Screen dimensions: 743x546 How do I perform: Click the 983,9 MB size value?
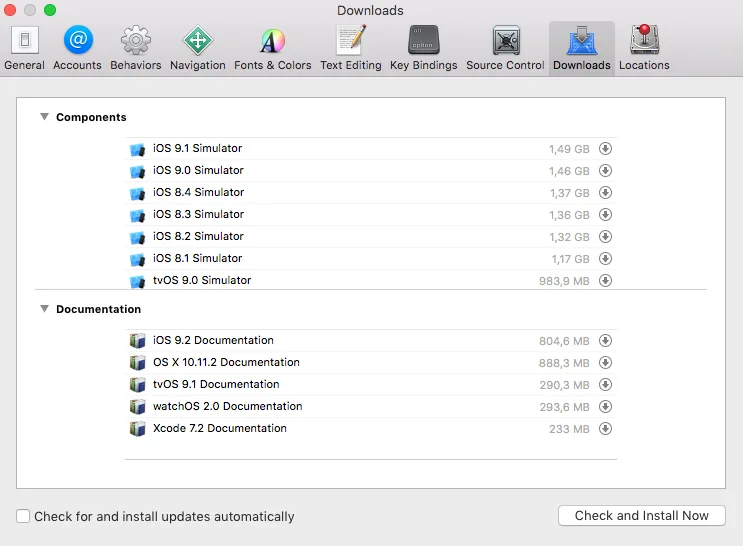click(x=564, y=281)
